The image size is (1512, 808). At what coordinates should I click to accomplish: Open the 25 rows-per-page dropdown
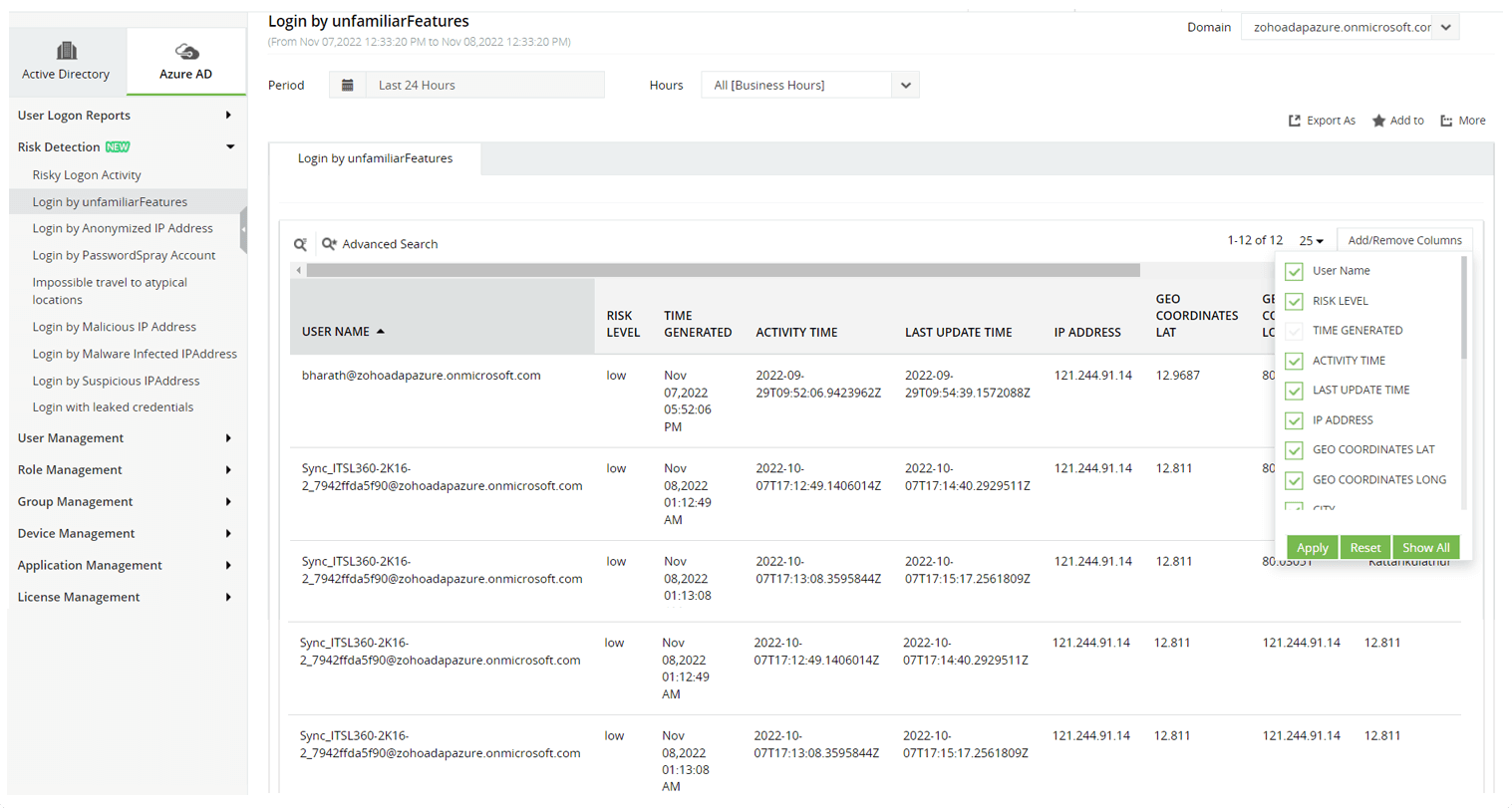coord(1311,240)
